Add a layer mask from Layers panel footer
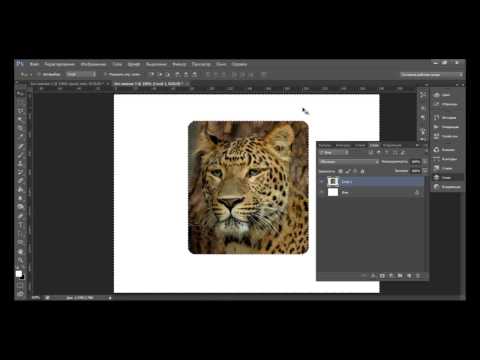This screenshot has width=480, height=360. (382, 276)
